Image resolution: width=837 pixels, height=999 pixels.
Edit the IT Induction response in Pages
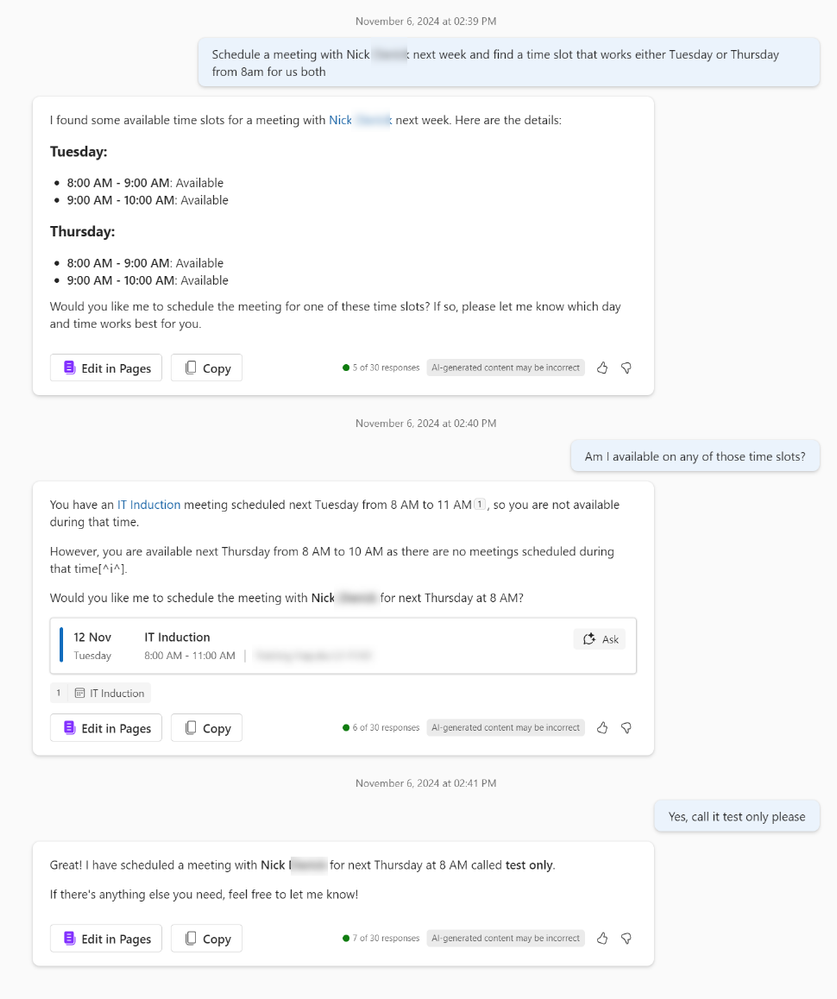[x=106, y=728]
